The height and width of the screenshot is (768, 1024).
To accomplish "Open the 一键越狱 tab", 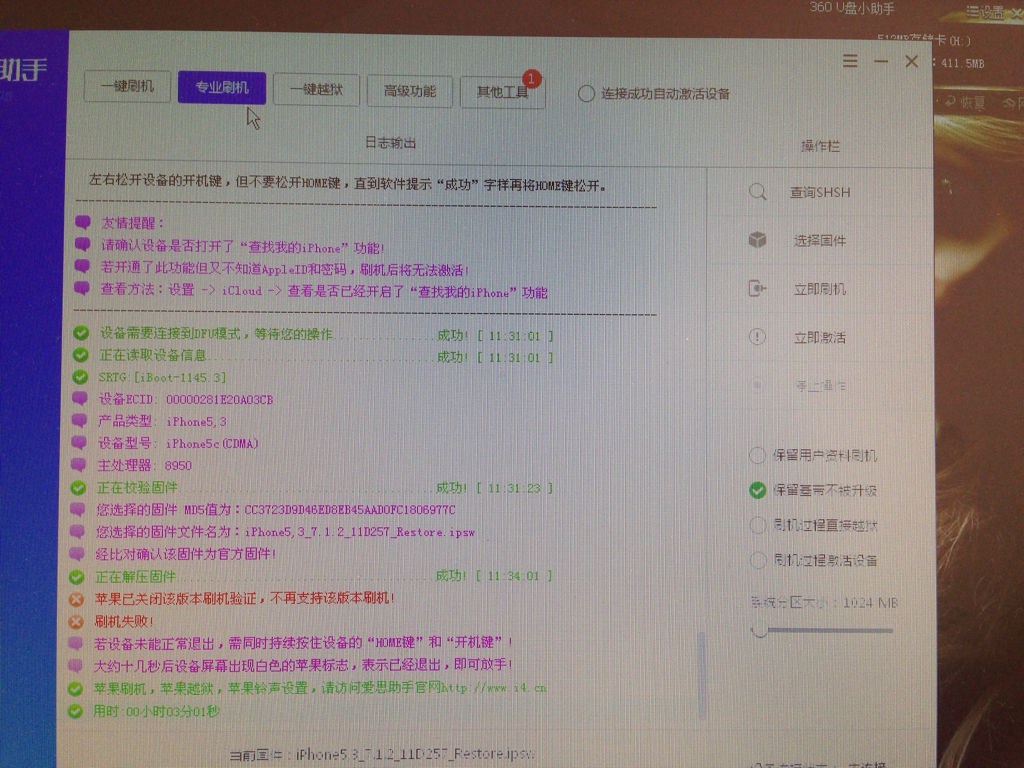I will (x=316, y=89).
